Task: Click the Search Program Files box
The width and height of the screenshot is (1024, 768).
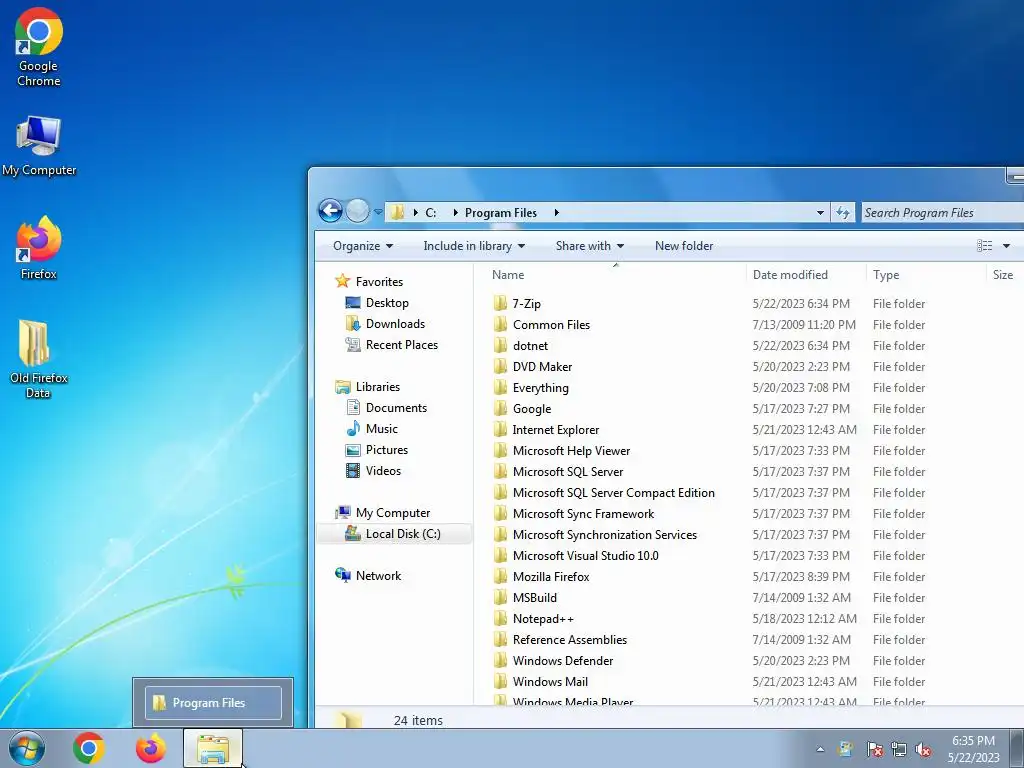Action: click(943, 212)
